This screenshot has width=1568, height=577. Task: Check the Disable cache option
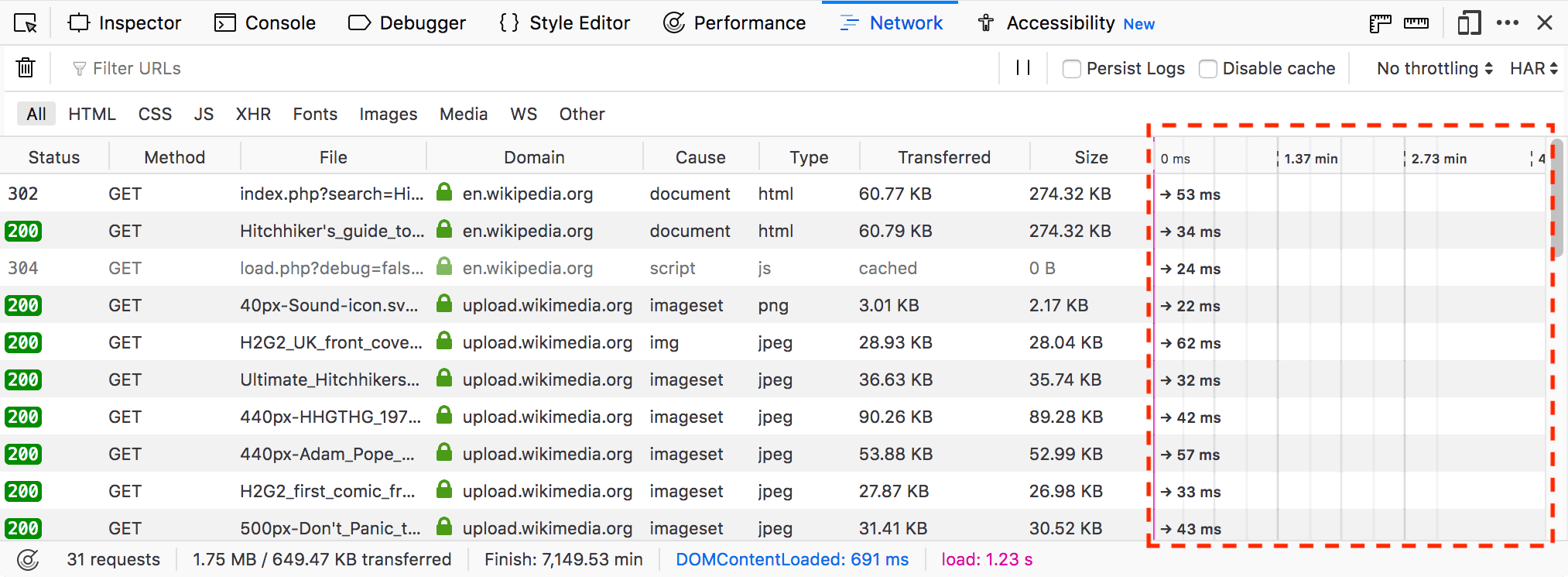[1208, 69]
